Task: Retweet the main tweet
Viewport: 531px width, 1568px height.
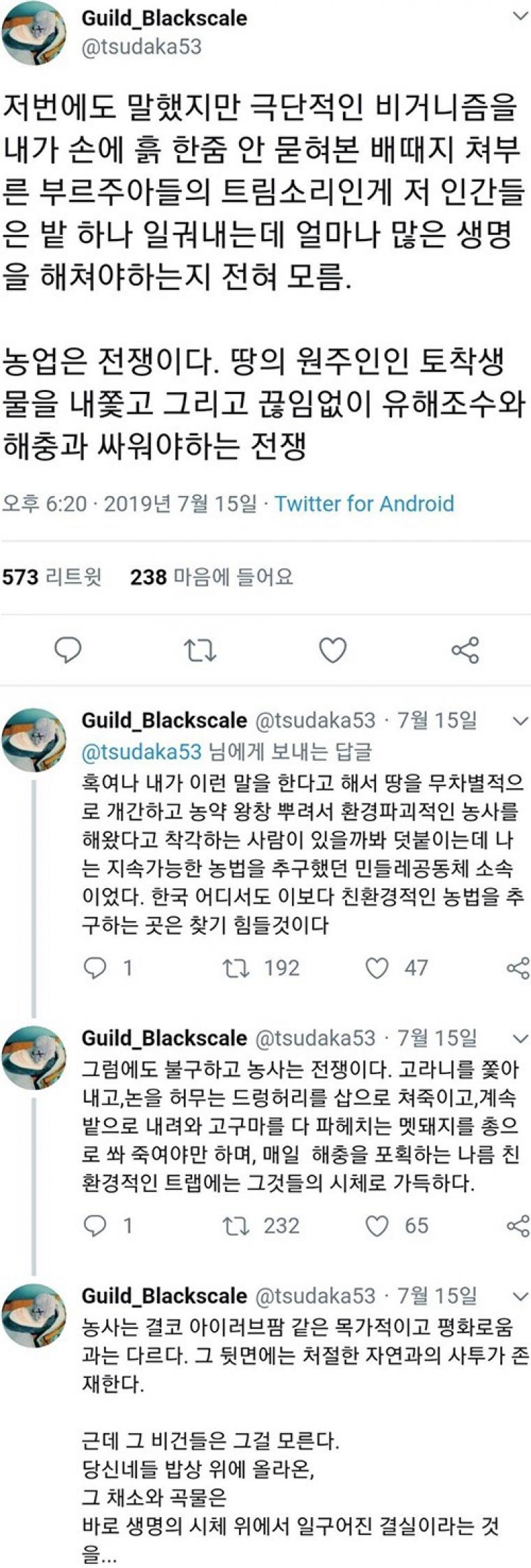Action: pyautogui.click(x=200, y=651)
